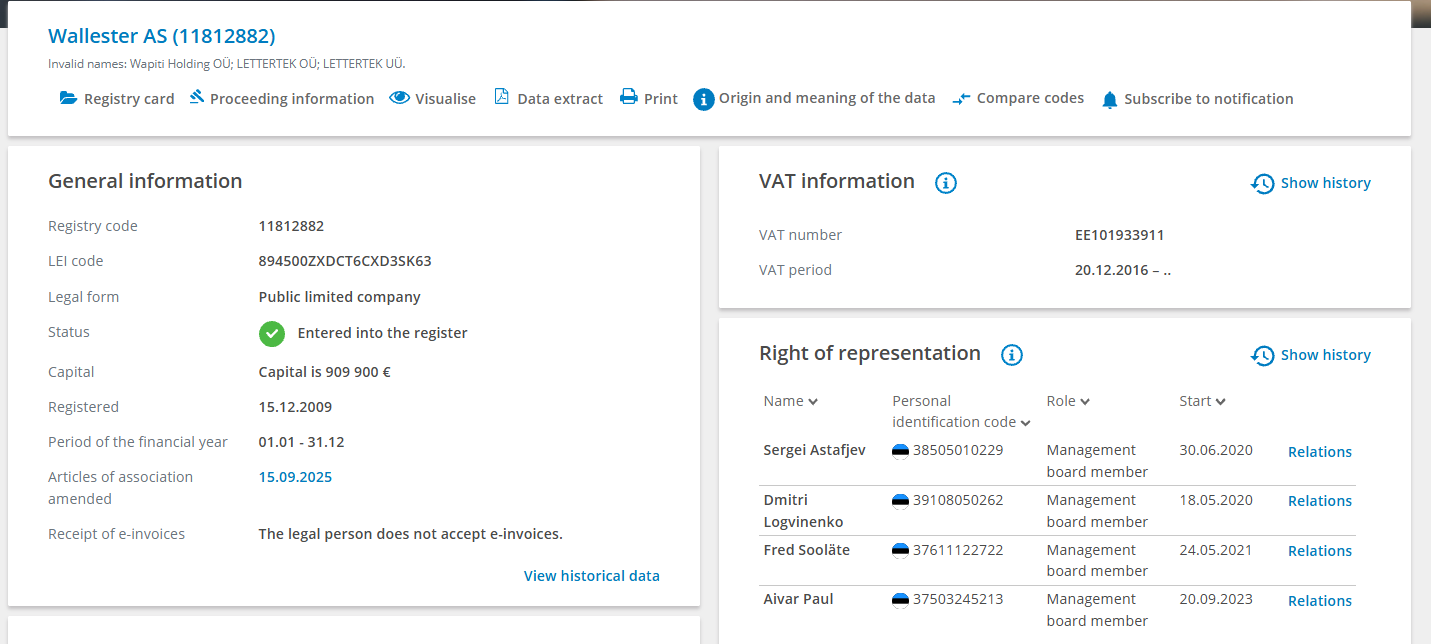Click the Print printer icon

(x=629, y=97)
